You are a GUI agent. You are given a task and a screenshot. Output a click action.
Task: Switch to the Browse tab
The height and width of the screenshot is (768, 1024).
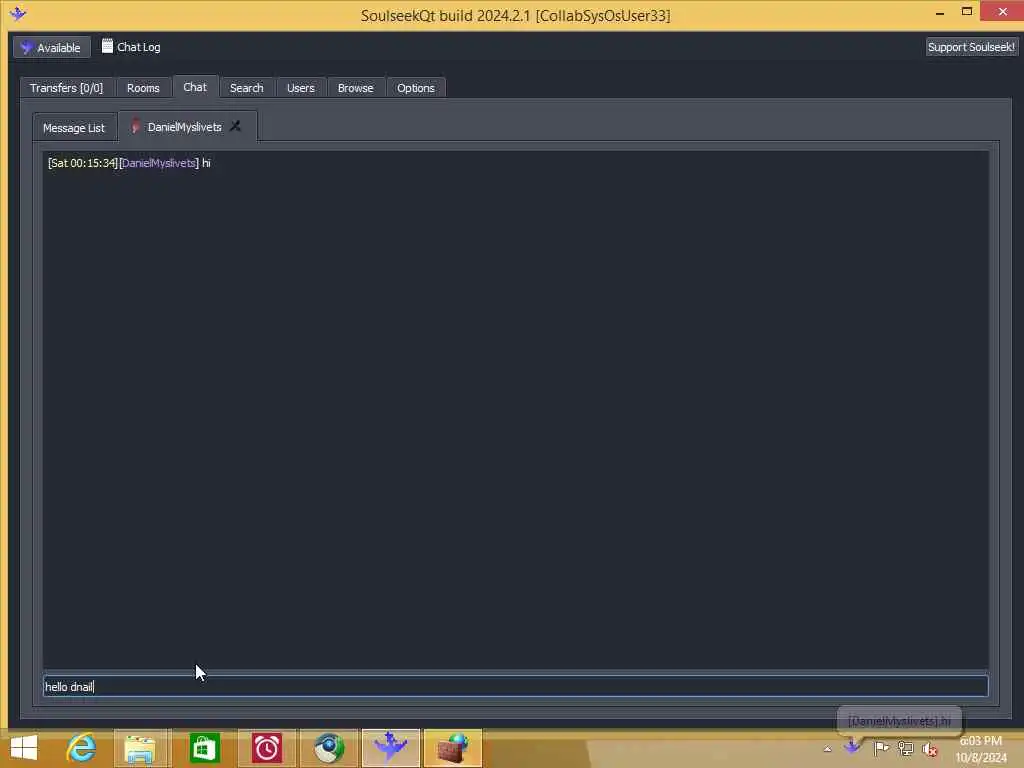tap(355, 88)
